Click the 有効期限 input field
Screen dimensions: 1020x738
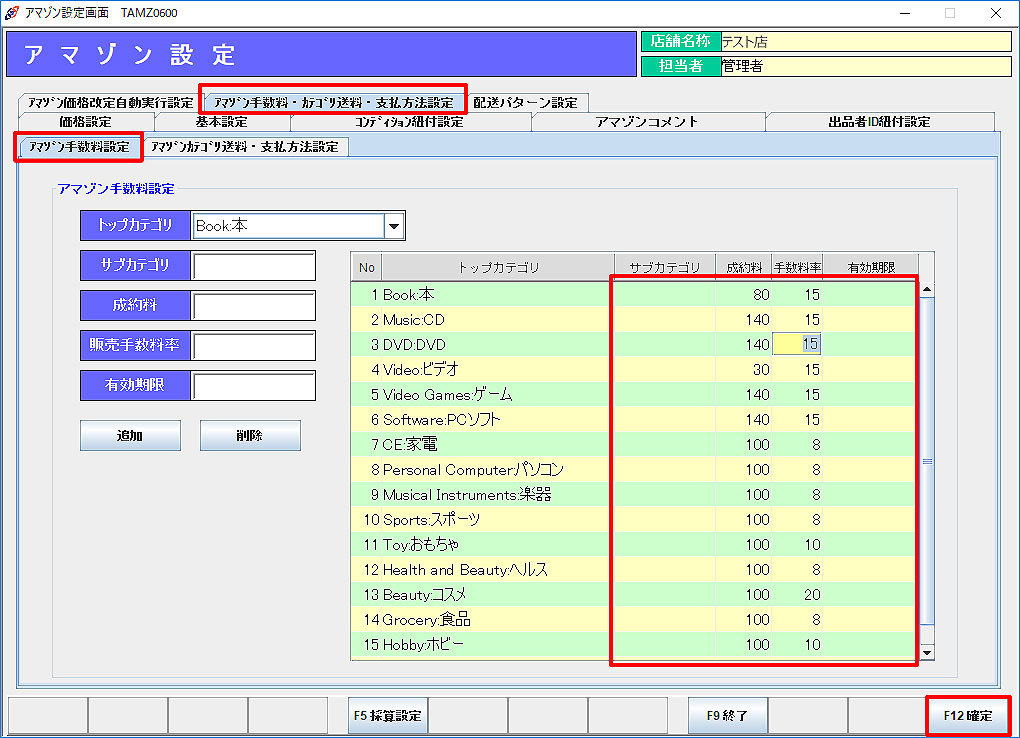[254, 386]
